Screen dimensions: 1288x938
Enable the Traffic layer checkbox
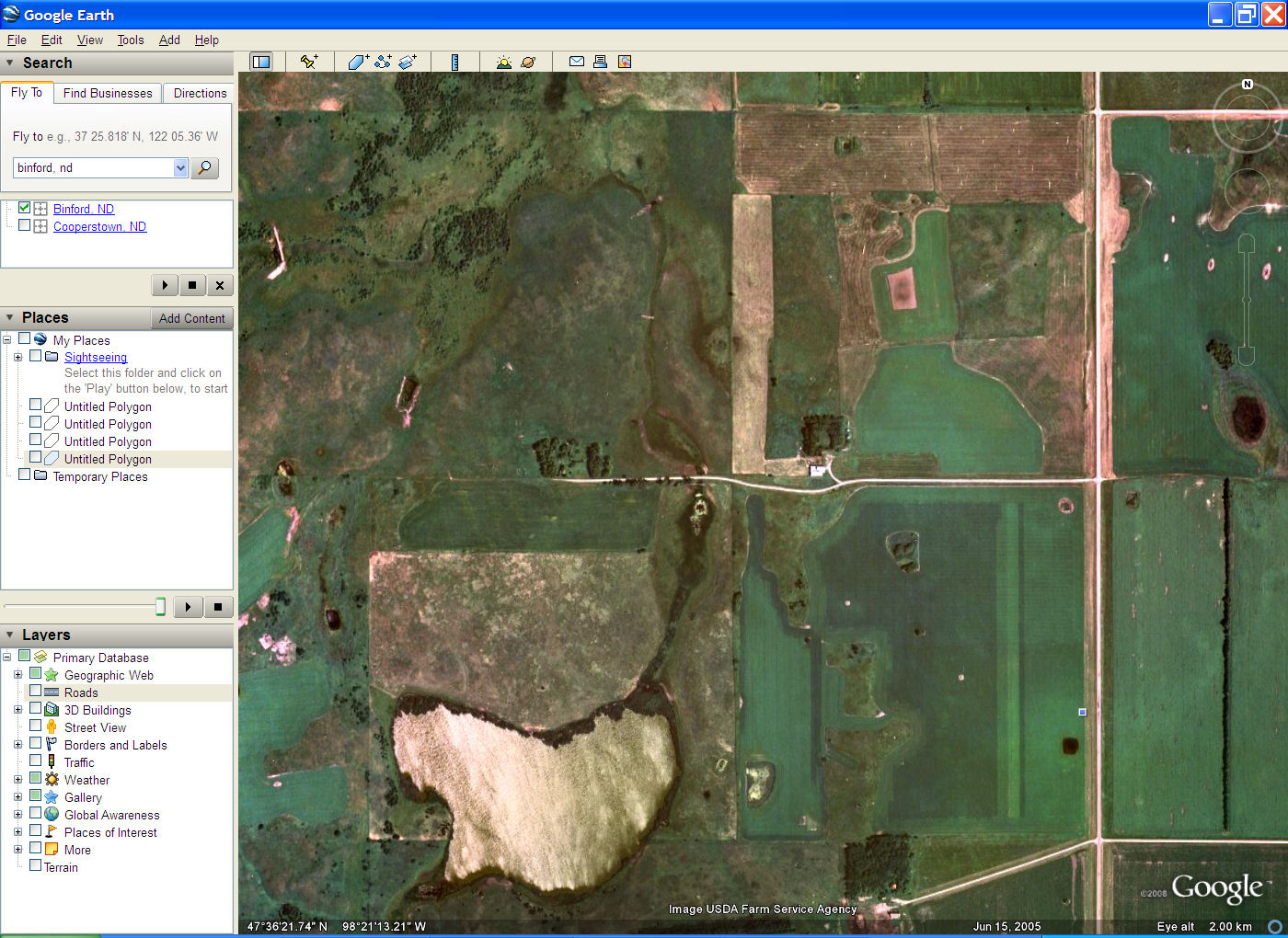click(35, 761)
